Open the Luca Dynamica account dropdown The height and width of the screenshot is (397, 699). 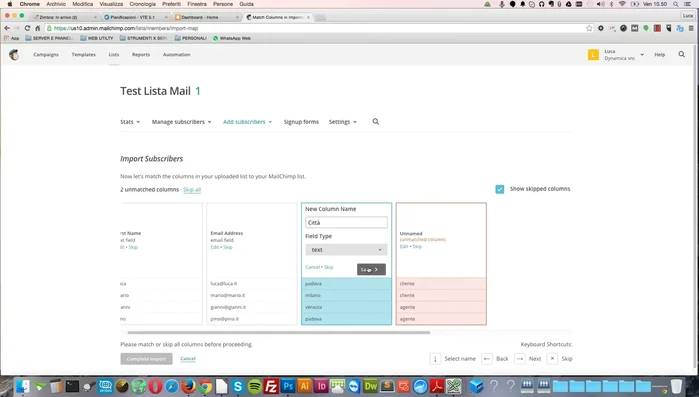623,55
